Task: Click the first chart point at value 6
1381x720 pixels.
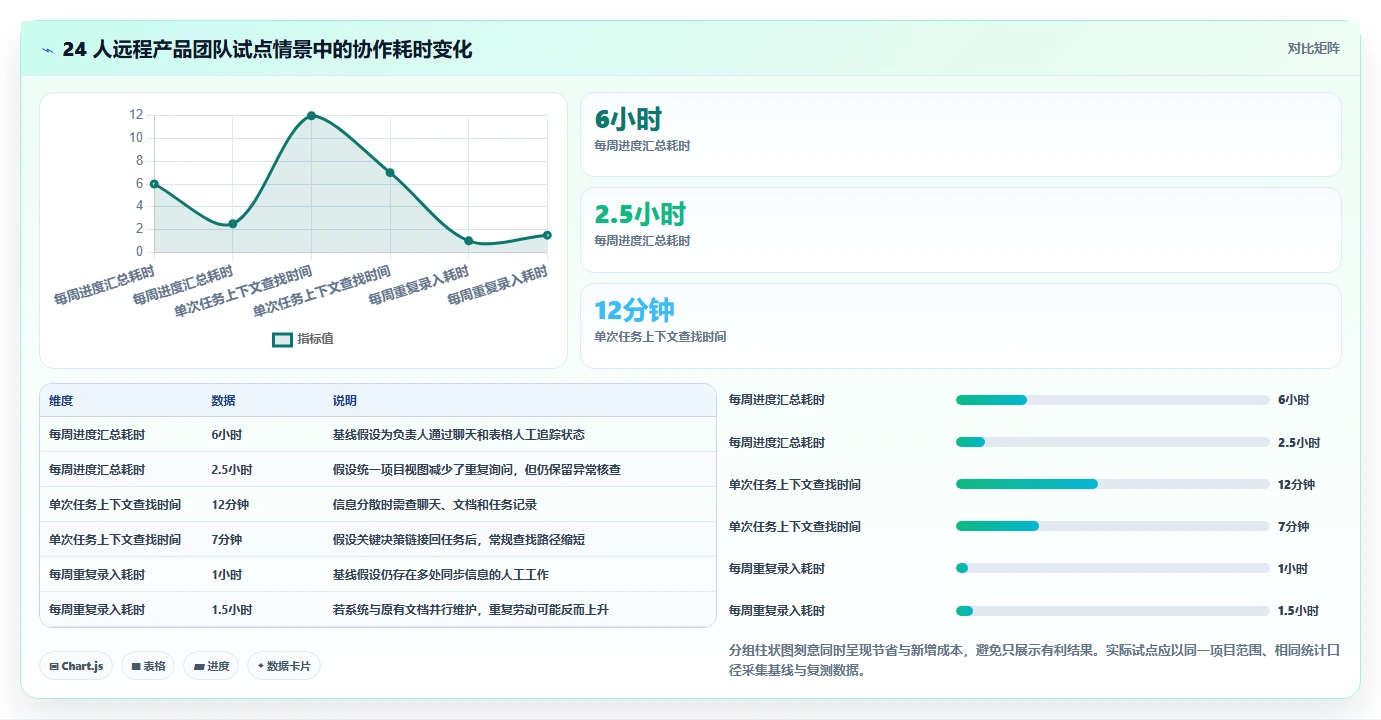Action: pos(154,184)
